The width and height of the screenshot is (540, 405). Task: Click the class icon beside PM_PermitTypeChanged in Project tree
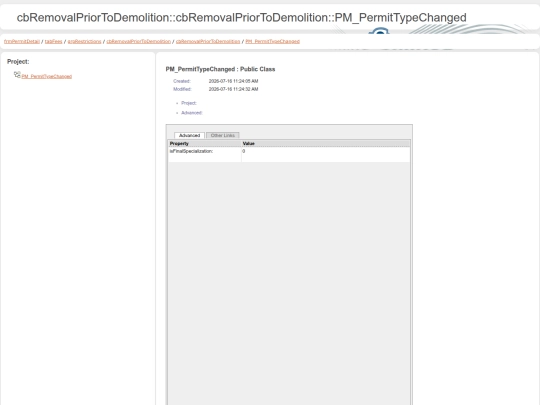(17, 75)
